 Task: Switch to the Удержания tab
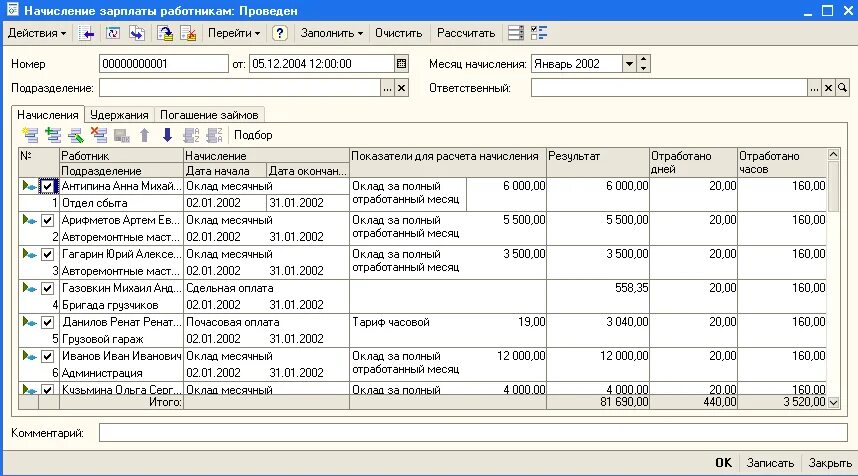point(119,115)
